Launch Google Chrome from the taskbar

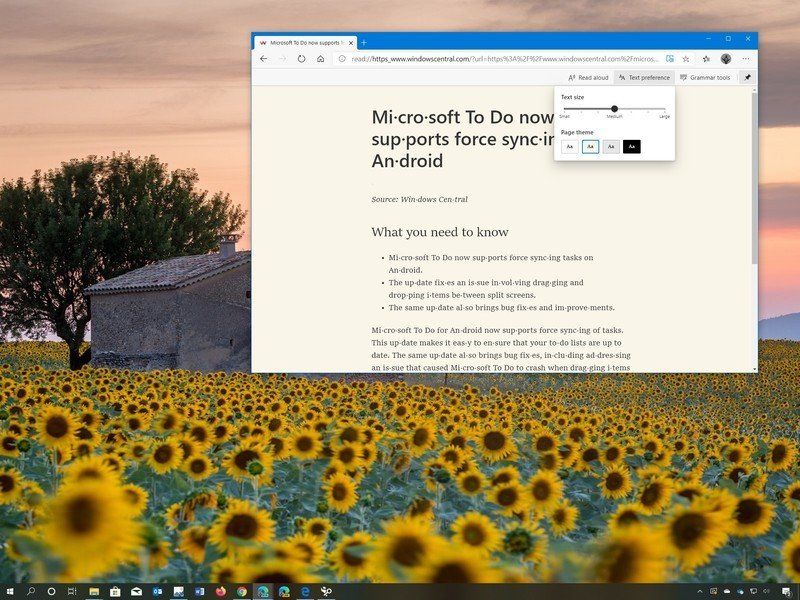tap(242, 592)
